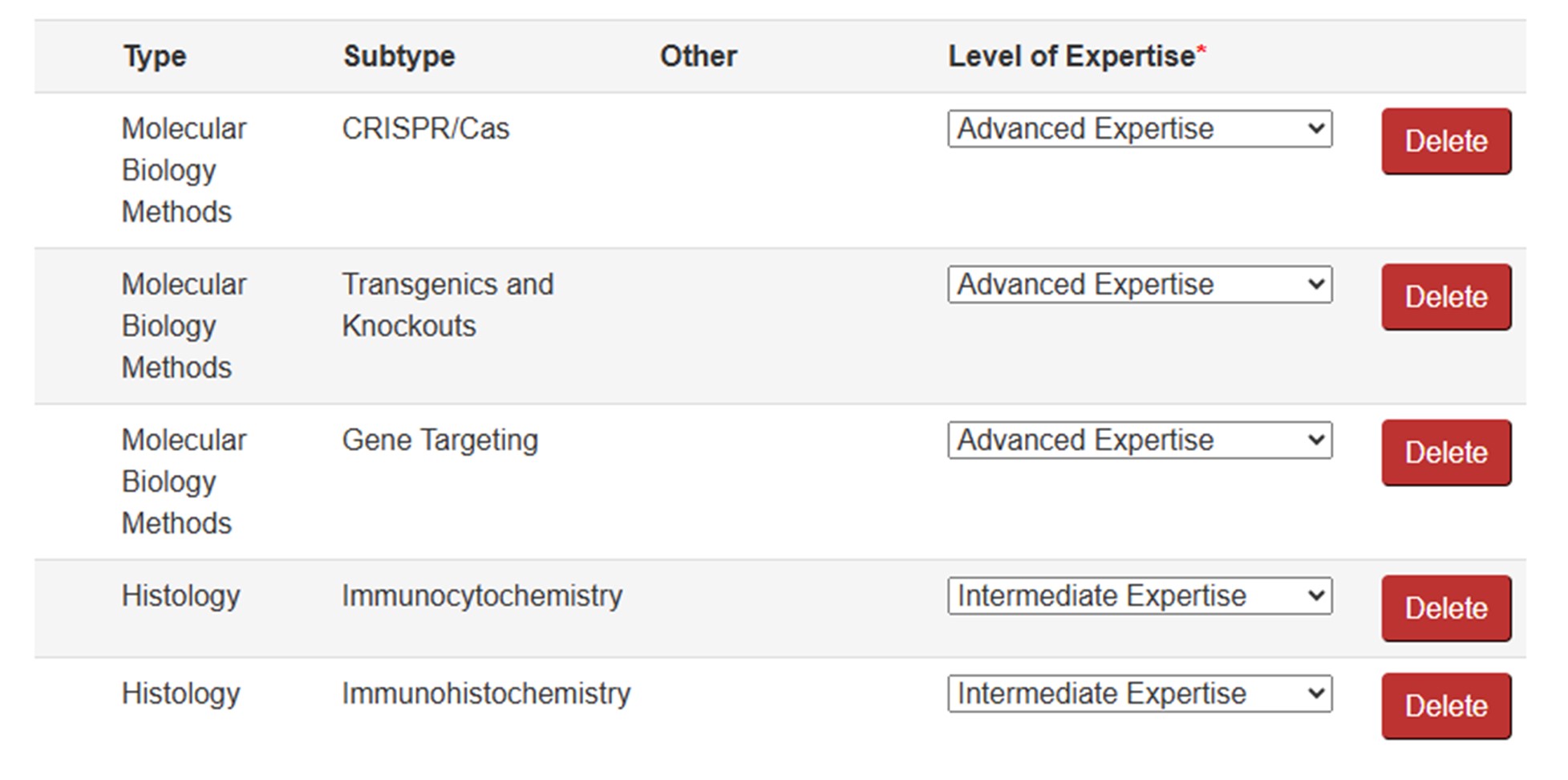
Task: Click Histology type cell beside Immunocytochemistry
Action: (180, 596)
